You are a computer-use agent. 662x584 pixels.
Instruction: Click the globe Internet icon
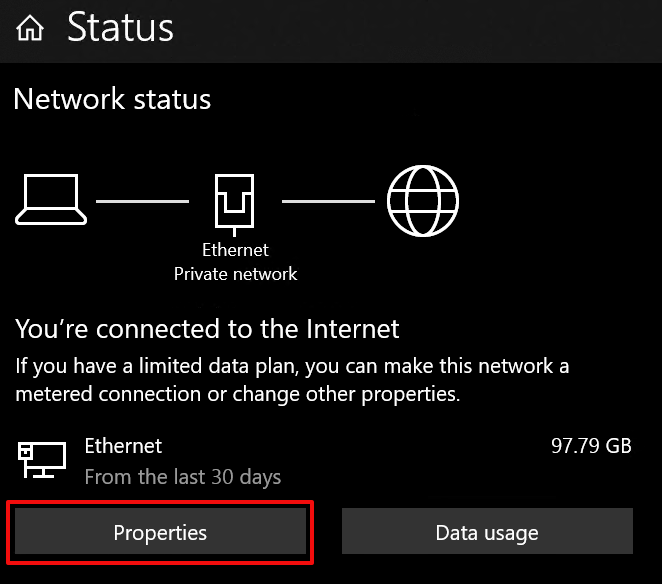tap(423, 199)
